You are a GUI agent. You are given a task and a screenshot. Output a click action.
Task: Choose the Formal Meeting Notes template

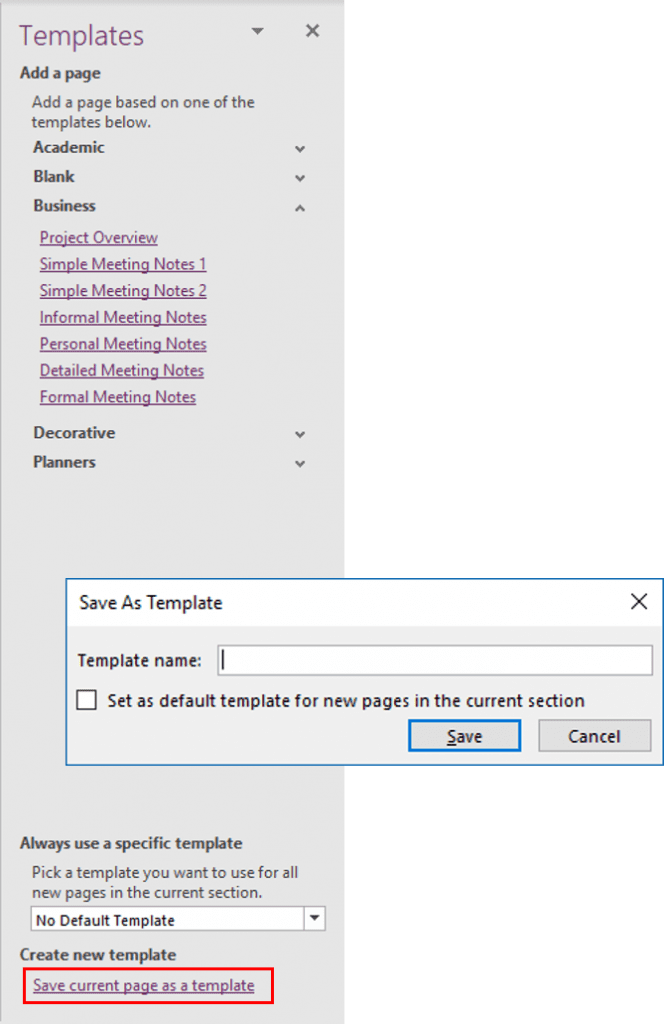point(117,397)
